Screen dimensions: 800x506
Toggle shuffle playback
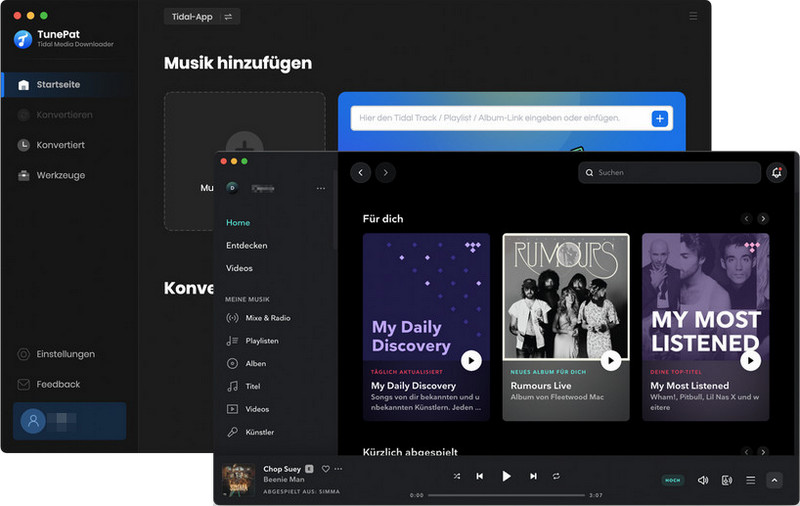tap(457, 476)
